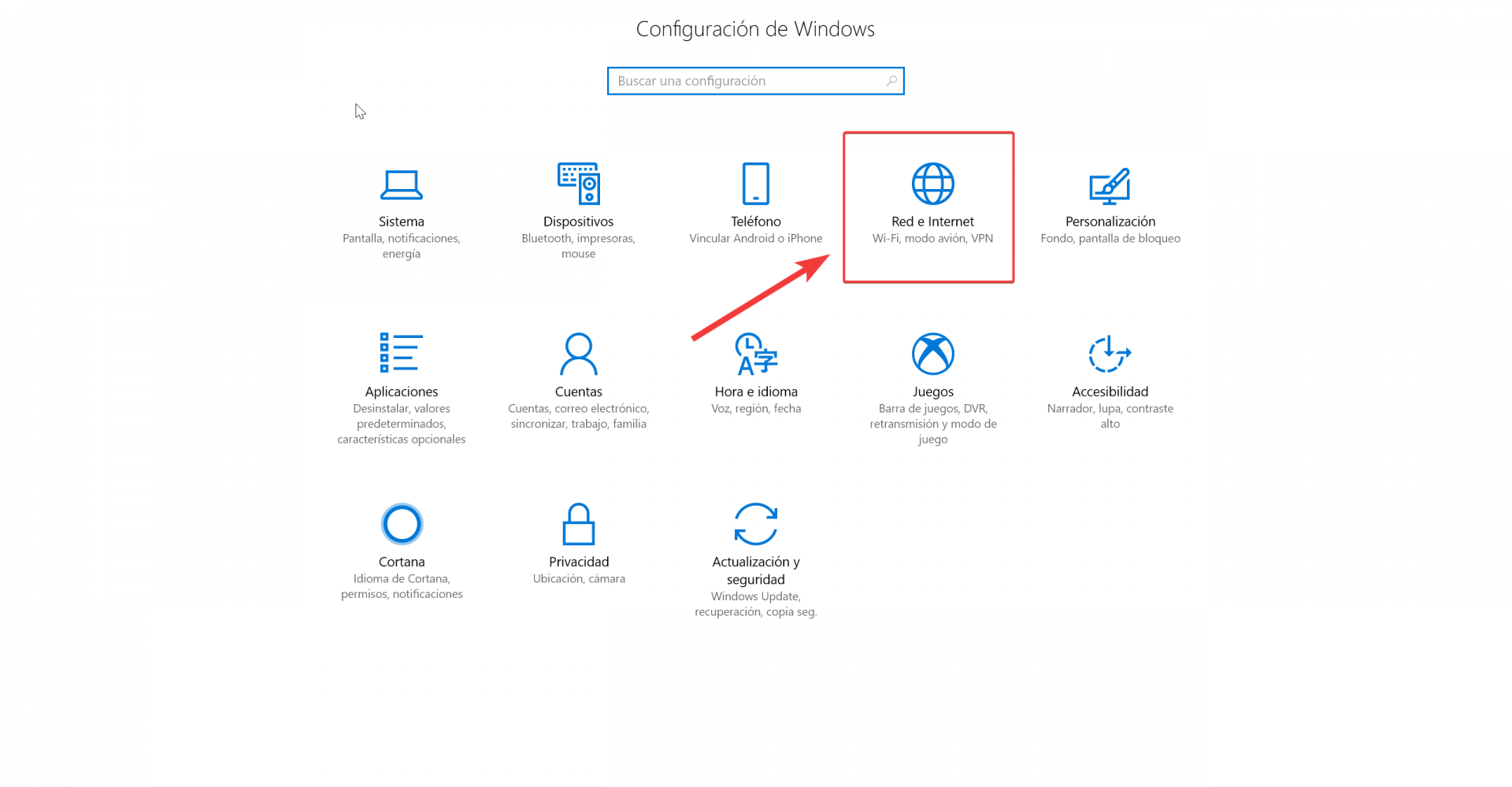Click 'Vincular Android o iPhone' description
Screen dimensions: 1512x787
[756, 238]
